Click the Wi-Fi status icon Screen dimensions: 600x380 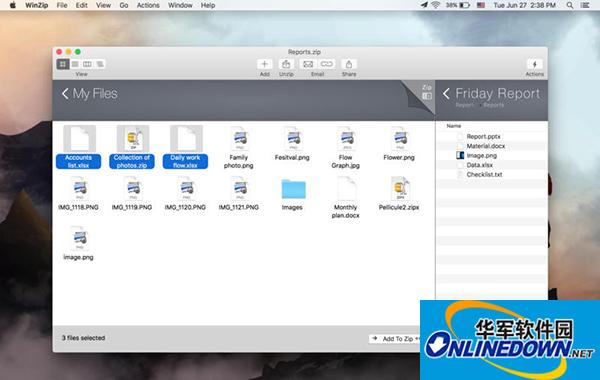(x=435, y=5)
